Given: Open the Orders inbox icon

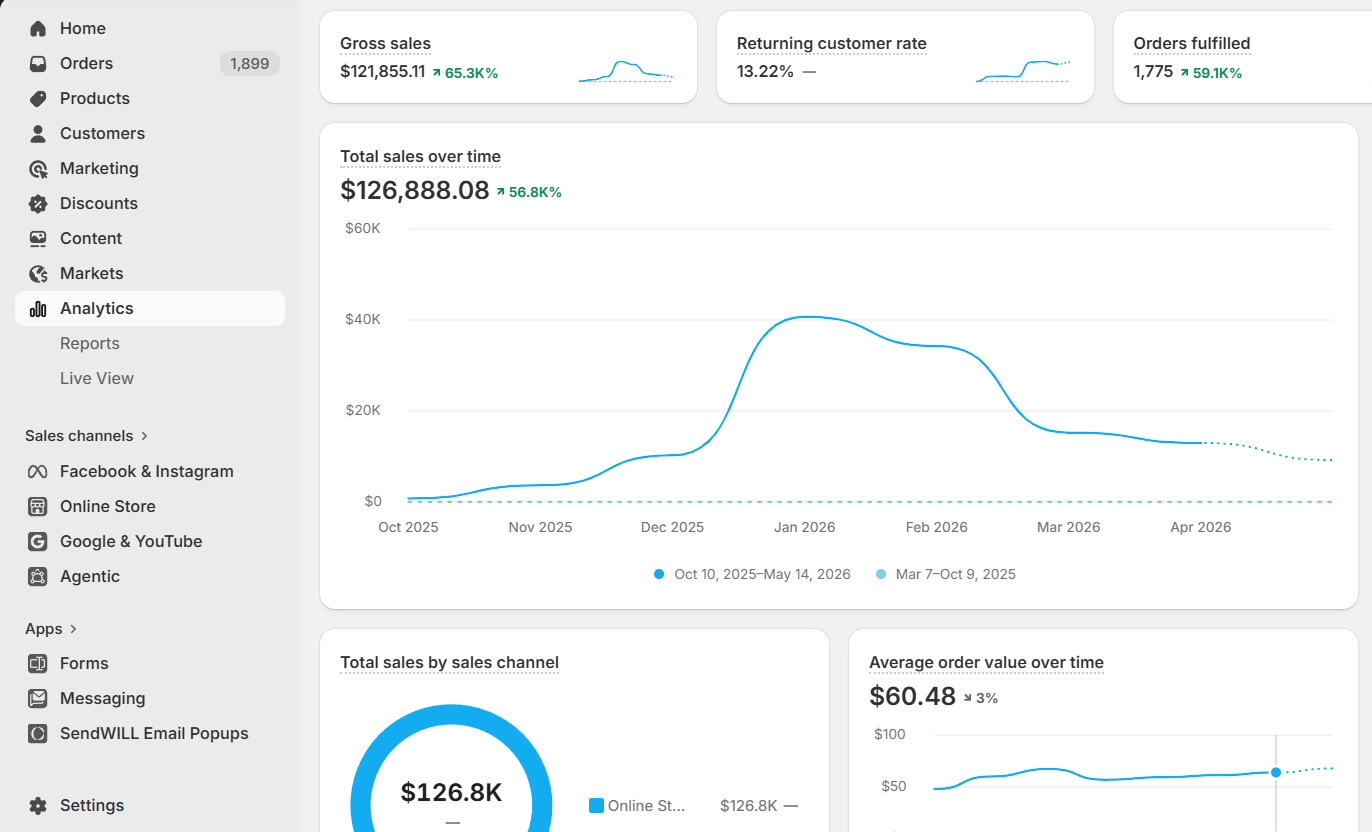Looking at the screenshot, I should 38,63.
